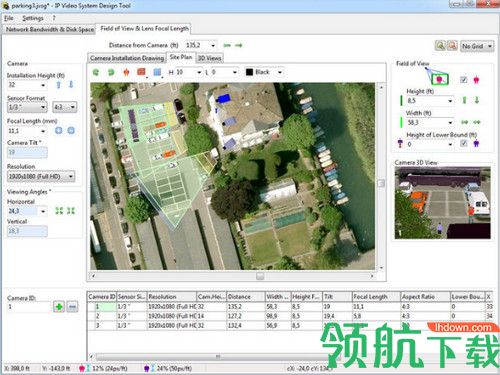Open the Field of View Width dropdown
Image resolution: width=500 pixels, height=375 pixels.
[450, 123]
